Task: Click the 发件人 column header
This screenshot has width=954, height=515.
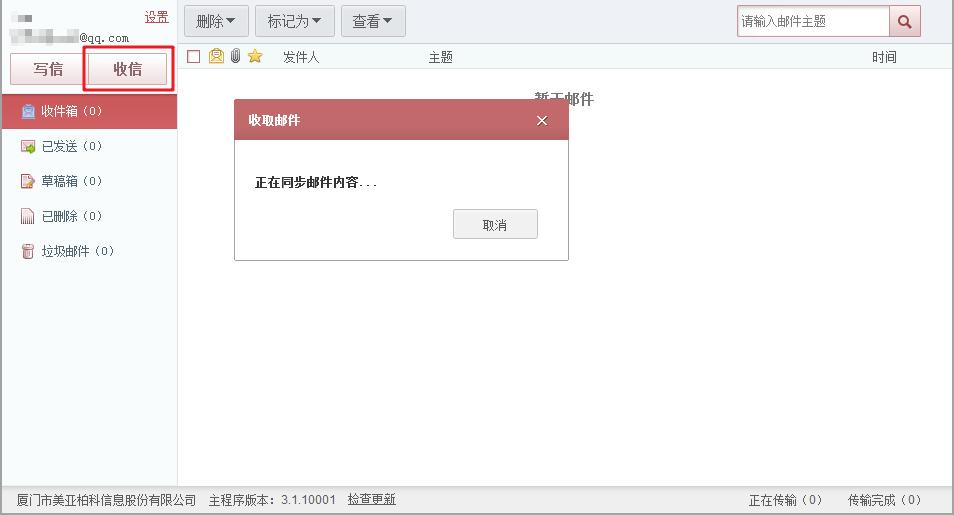Action: (x=301, y=57)
